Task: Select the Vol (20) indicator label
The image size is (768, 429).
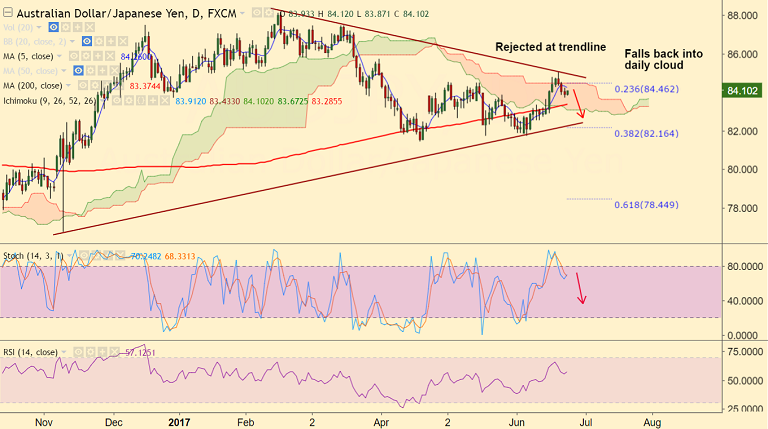Action: point(18,27)
